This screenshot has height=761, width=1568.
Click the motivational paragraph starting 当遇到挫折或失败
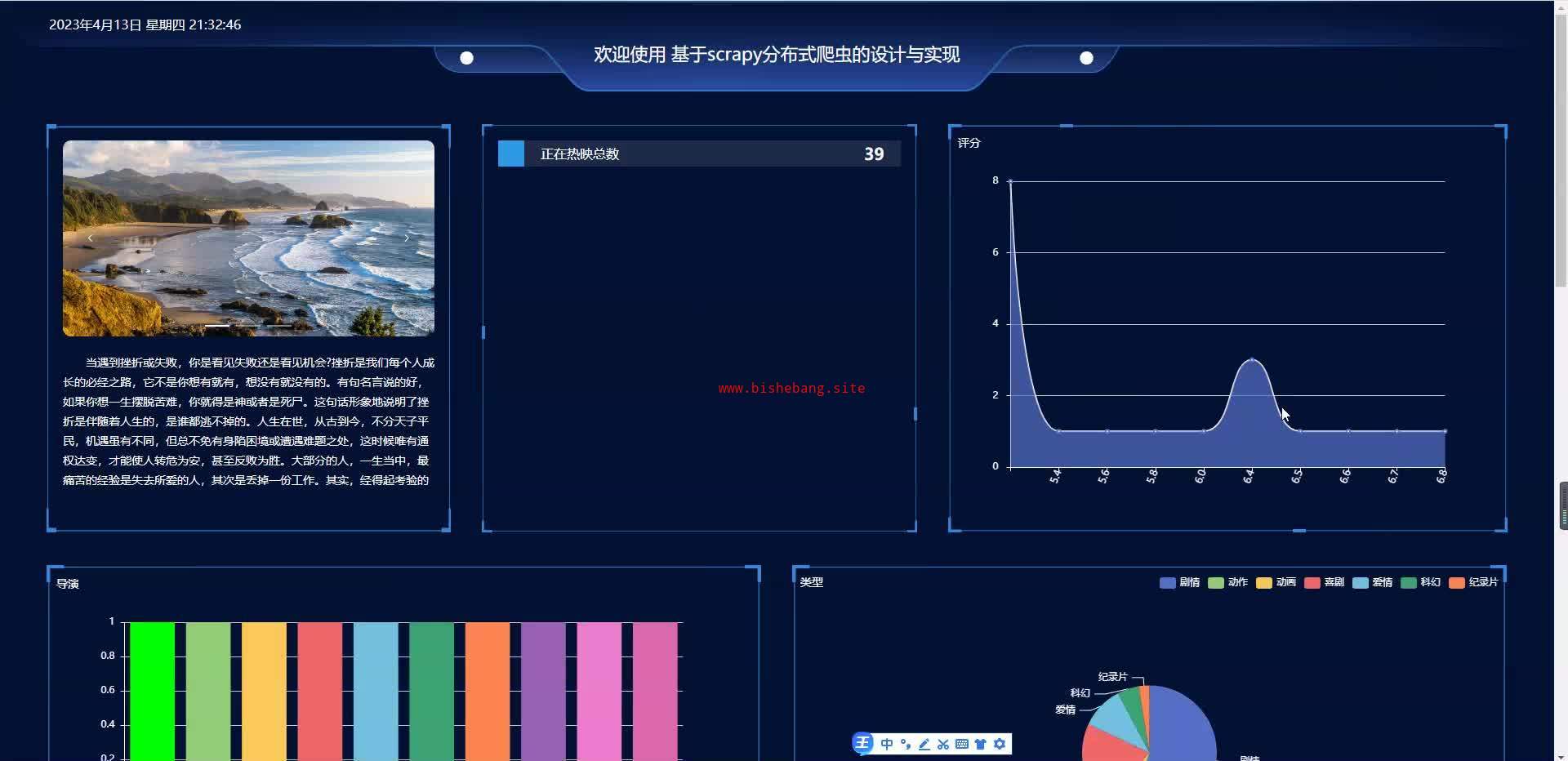[x=248, y=421]
